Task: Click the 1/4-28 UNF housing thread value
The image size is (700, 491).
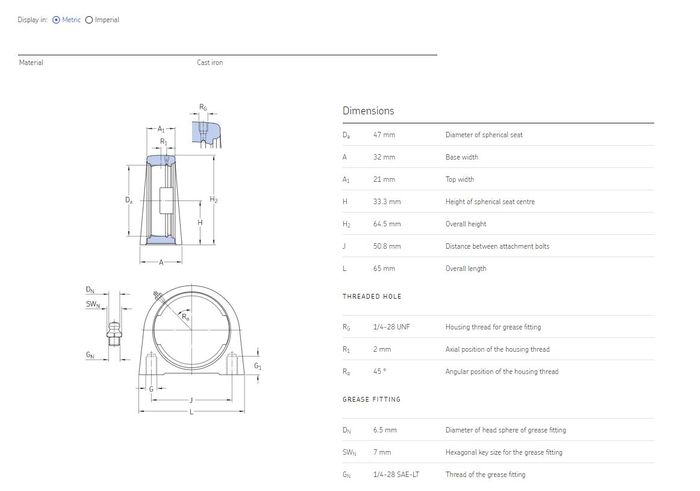Action: pyautogui.click(x=392, y=327)
